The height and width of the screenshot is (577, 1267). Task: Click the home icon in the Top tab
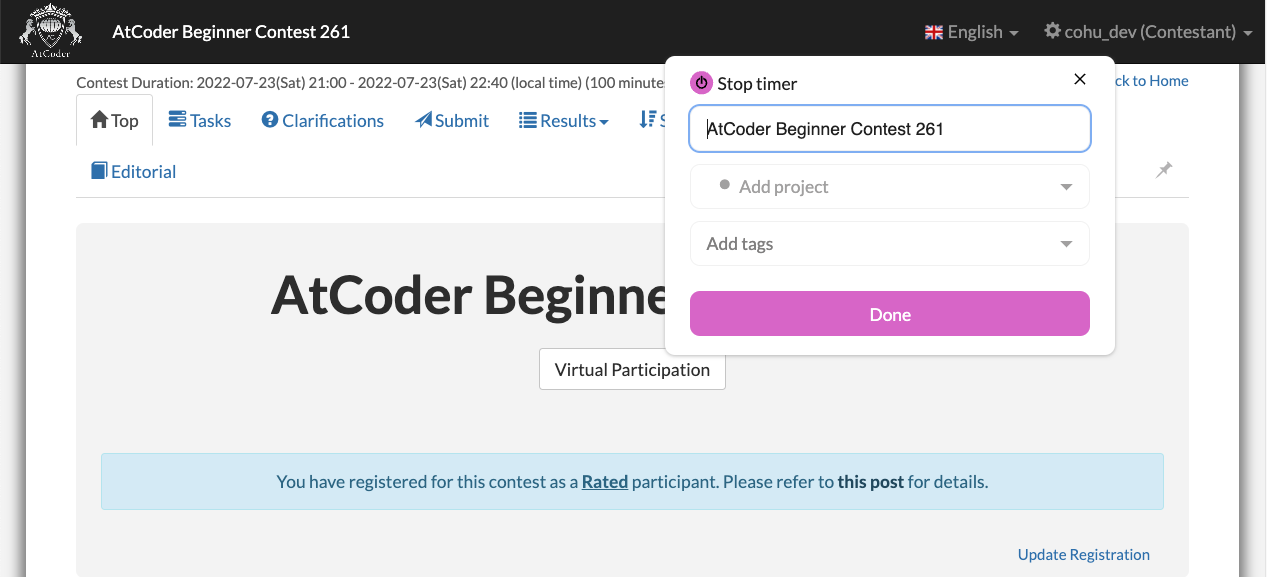(x=99, y=120)
